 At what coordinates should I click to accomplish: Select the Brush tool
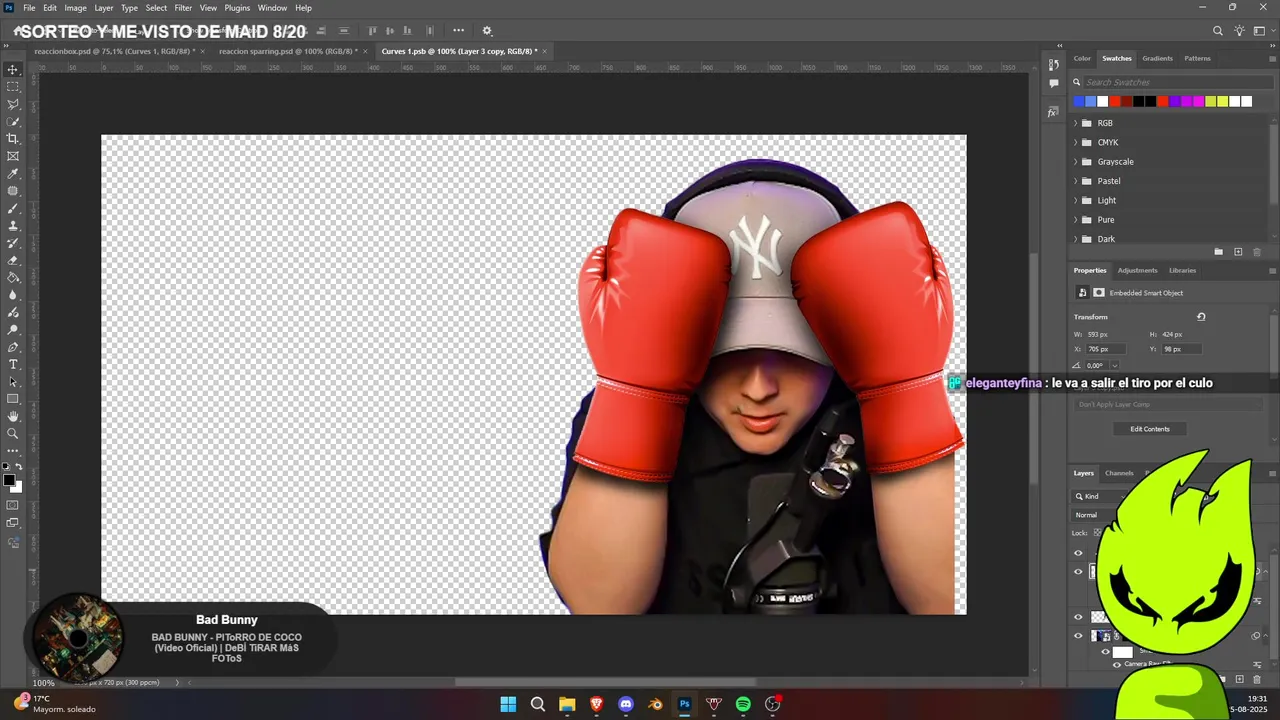[x=13, y=208]
